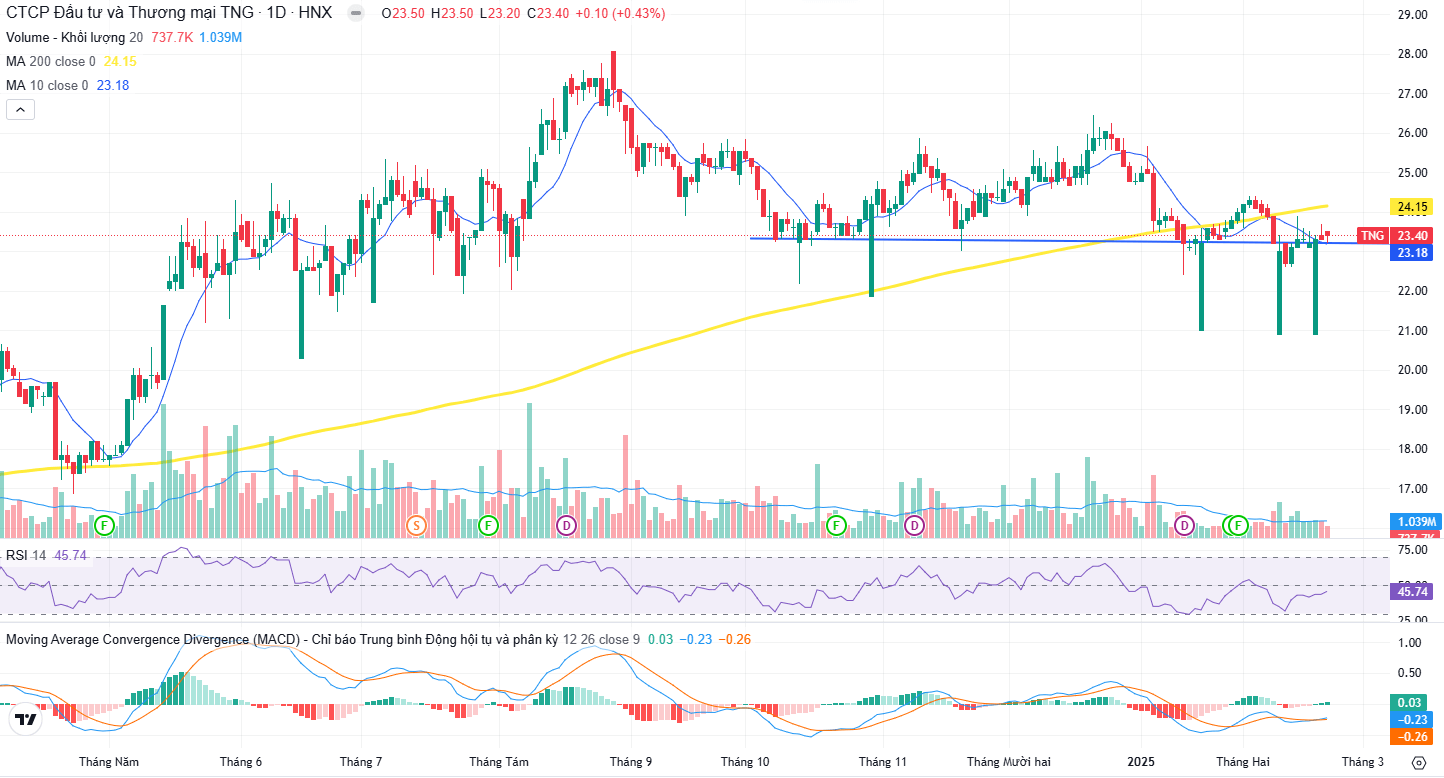Click the TradingView logo icon
Screen dimensions: 1444x778
click(26, 719)
